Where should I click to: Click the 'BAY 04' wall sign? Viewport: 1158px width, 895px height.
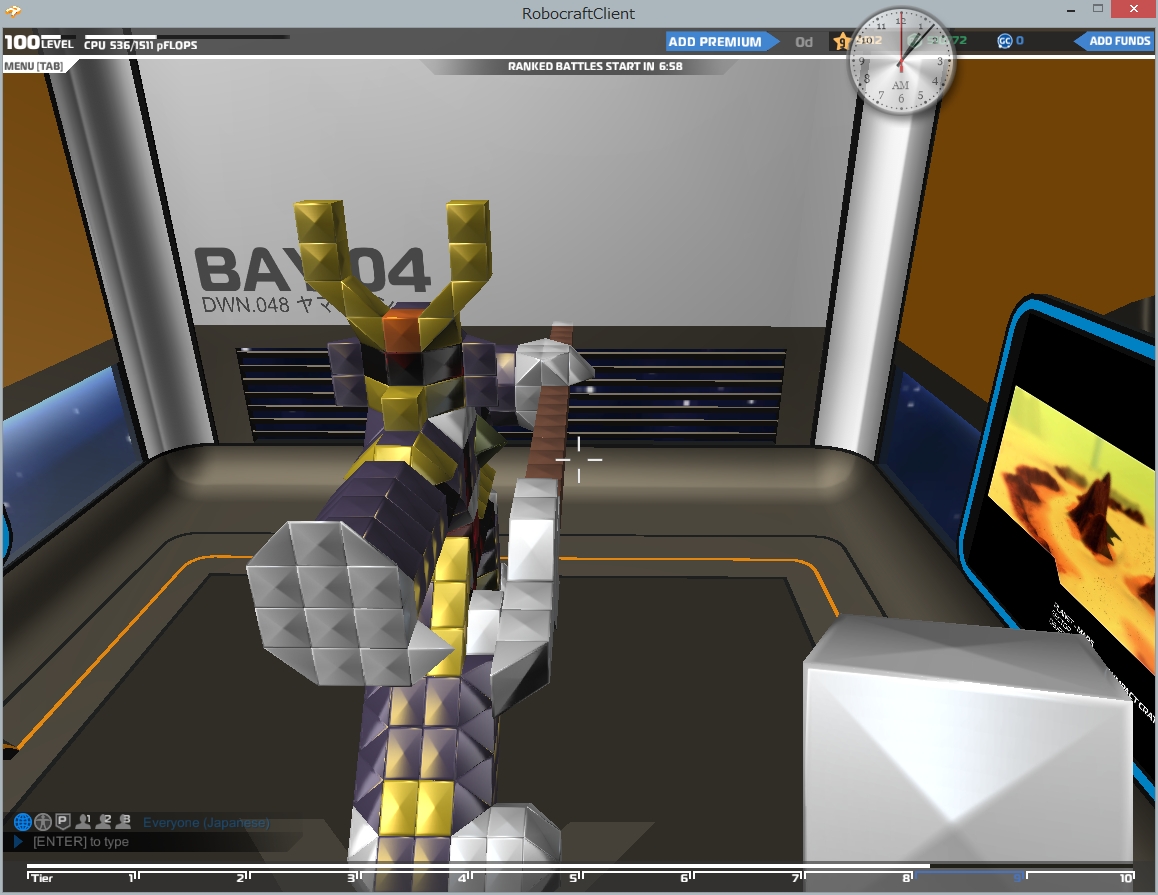[x=312, y=270]
